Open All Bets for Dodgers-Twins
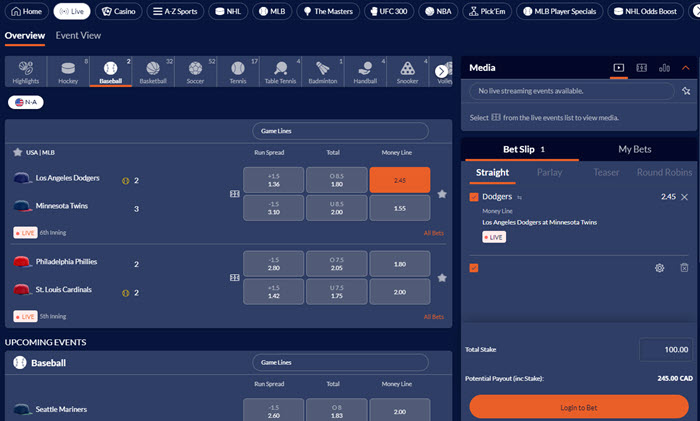The image size is (700, 421). [x=433, y=233]
